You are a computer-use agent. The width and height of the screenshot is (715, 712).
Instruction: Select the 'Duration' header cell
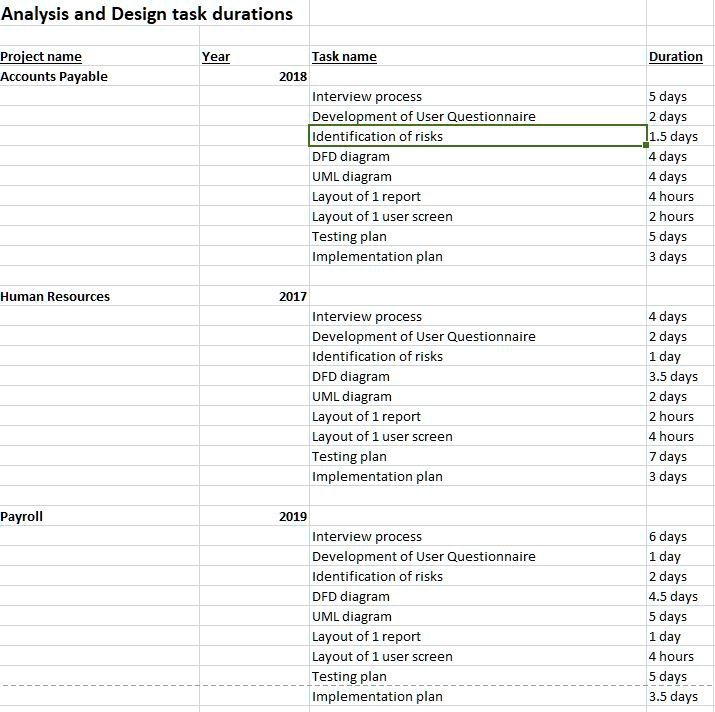(x=675, y=57)
